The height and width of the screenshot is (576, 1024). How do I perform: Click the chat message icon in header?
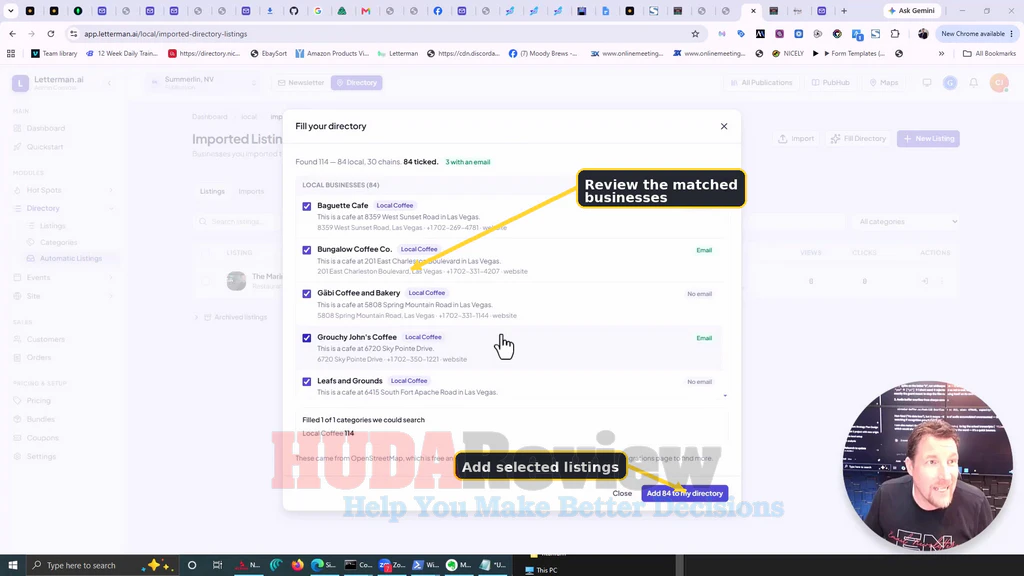pos(927,83)
